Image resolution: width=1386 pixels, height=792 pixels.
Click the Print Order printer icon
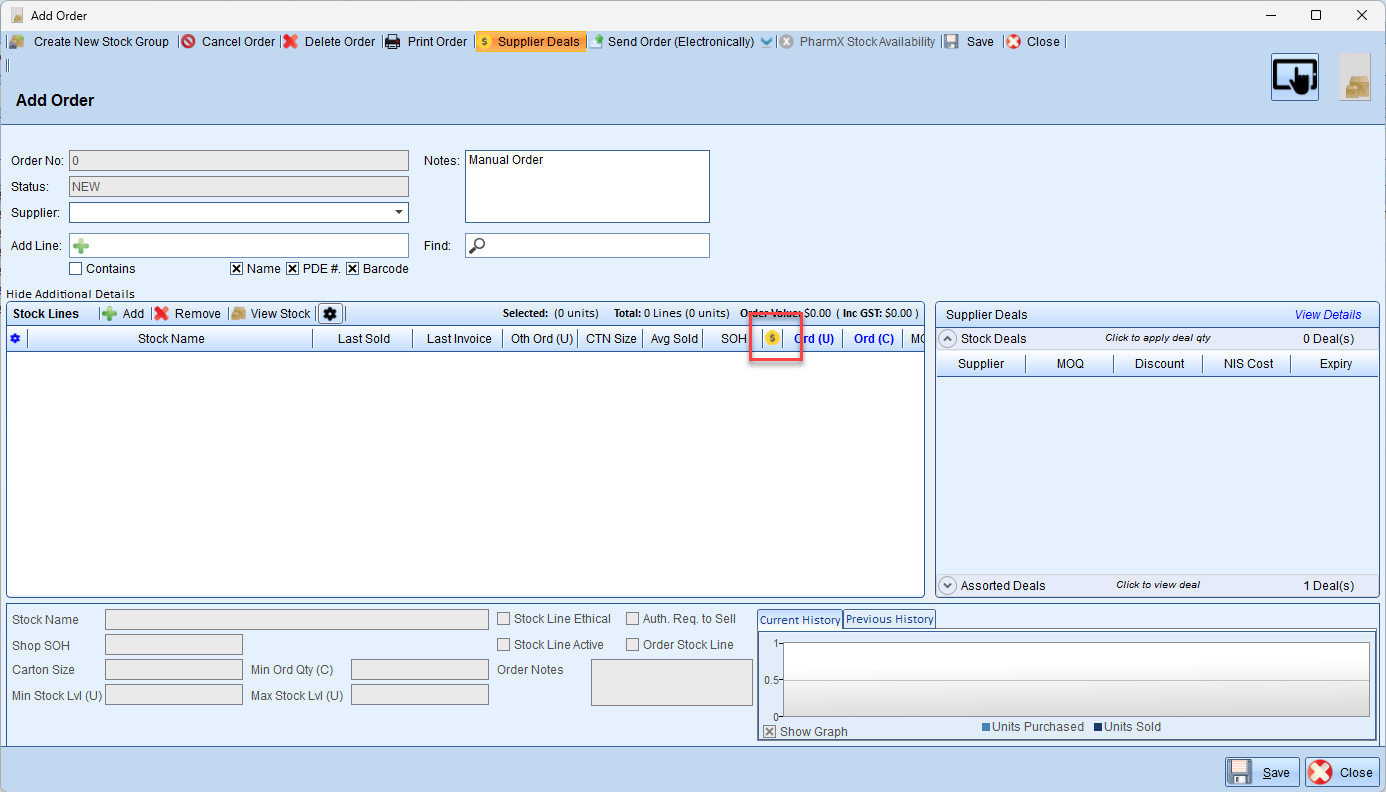coord(393,42)
